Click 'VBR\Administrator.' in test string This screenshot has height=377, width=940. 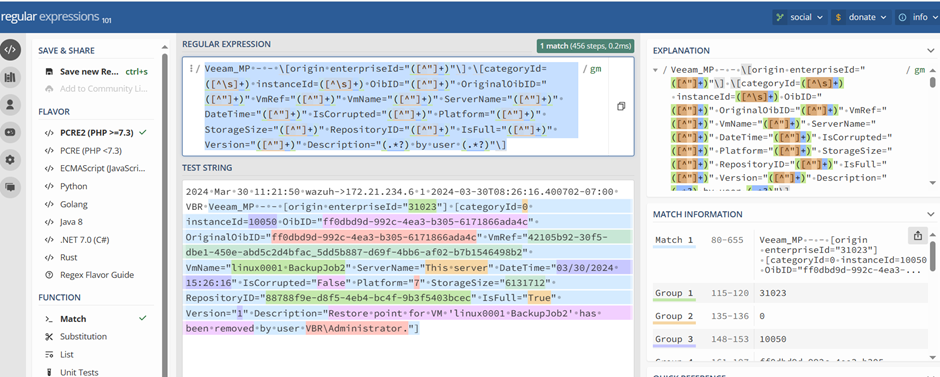click(x=357, y=328)
